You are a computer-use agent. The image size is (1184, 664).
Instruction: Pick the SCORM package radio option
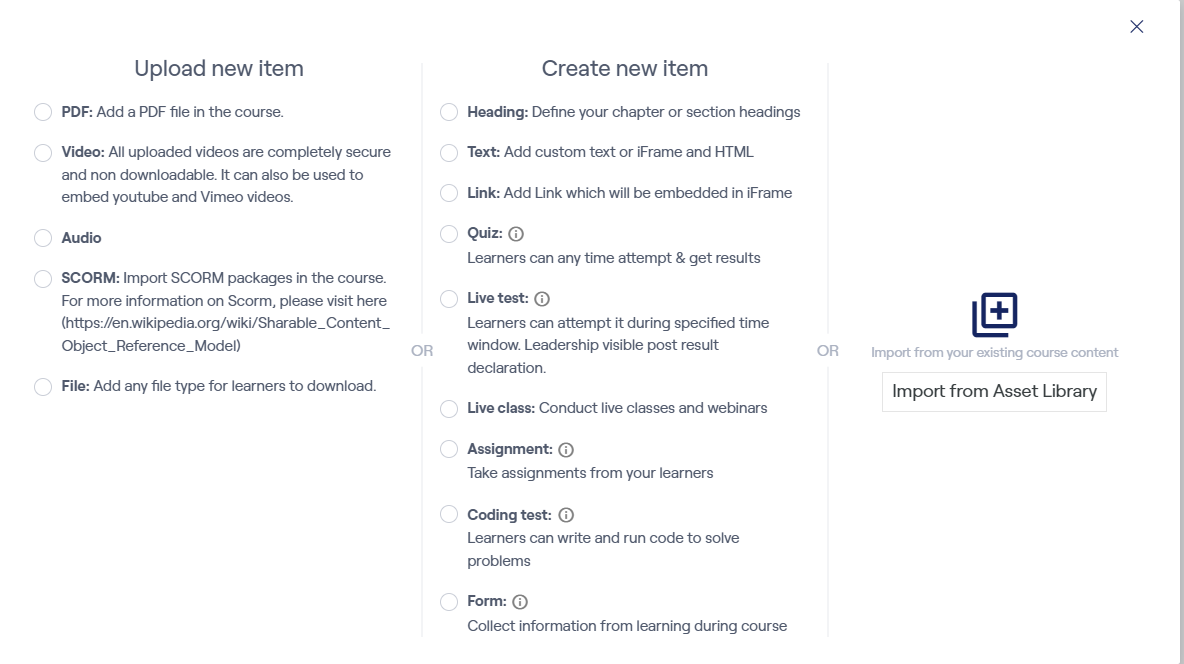pos(43,279)
